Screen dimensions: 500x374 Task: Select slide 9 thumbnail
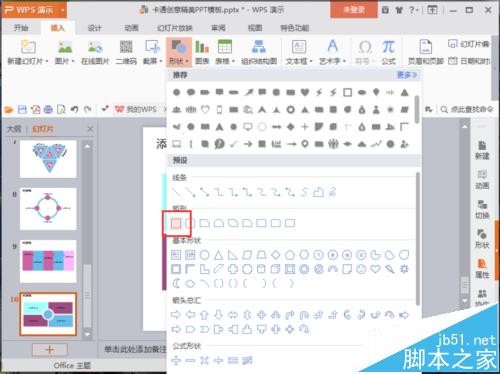click(48, 261)
